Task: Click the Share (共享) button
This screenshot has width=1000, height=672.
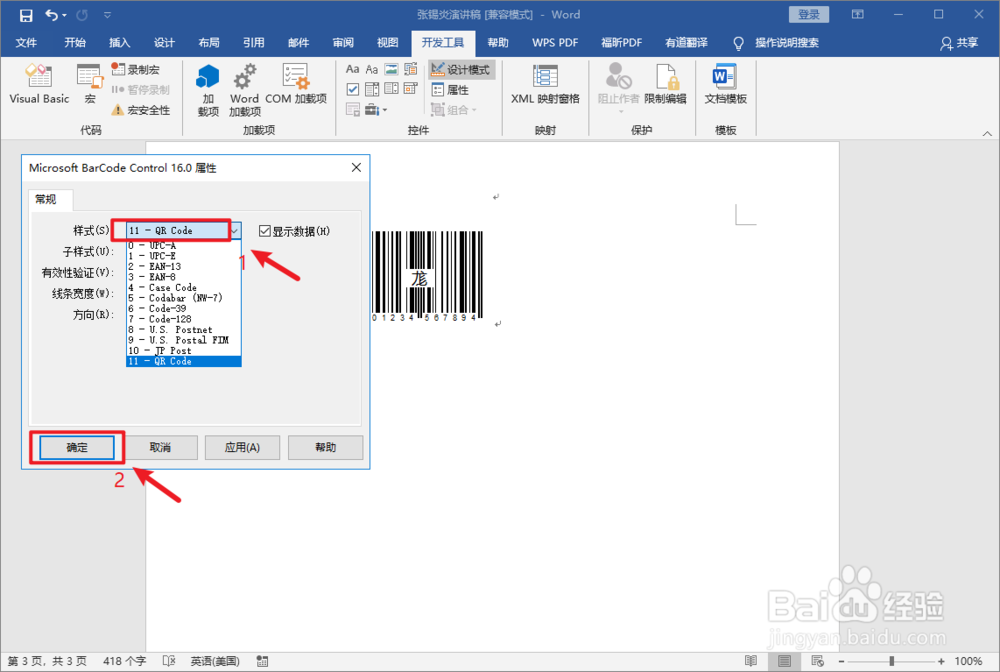Action: (959, 43)
